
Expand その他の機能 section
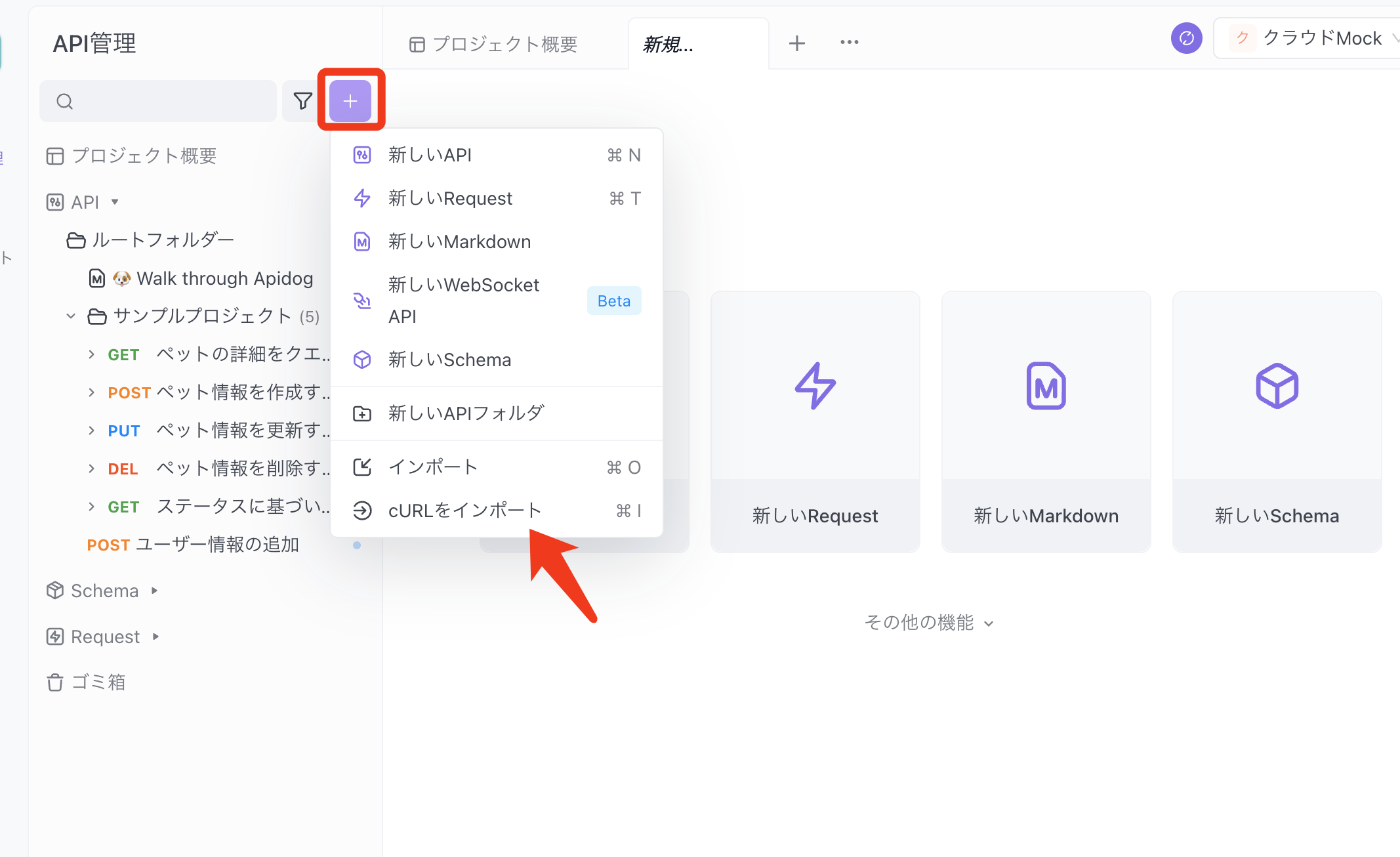928,623
